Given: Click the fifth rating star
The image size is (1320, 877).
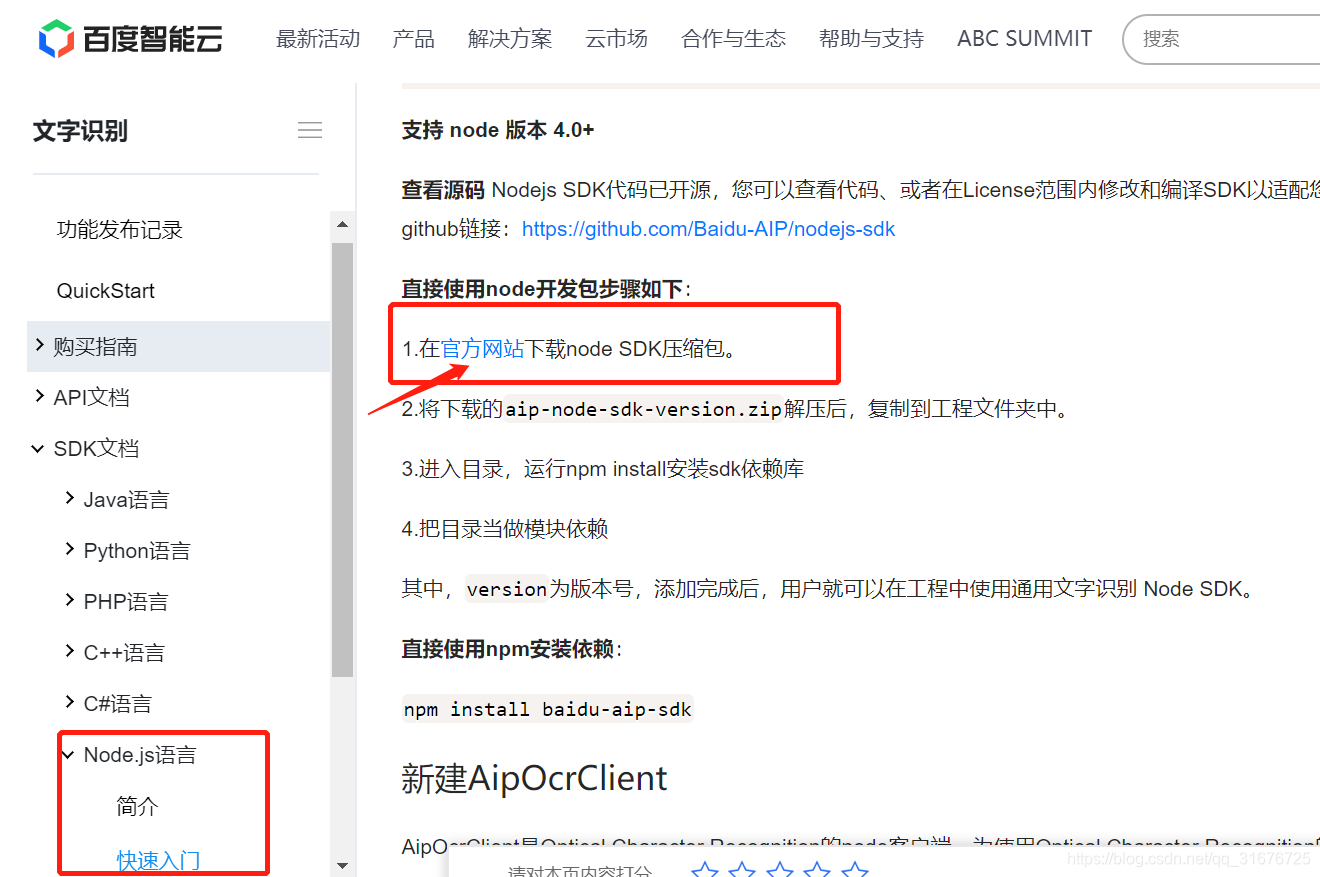Looking at the screenshot, I should tap(855, 871).
